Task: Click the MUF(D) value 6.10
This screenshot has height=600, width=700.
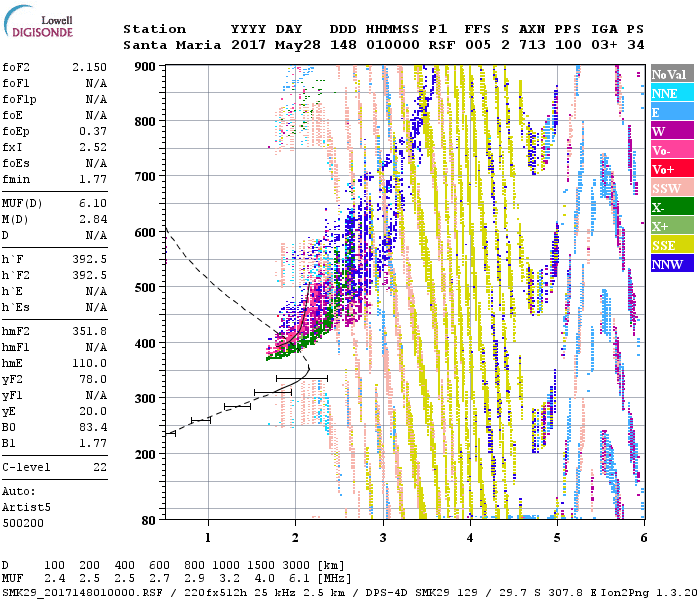Action: pyautogui.click(x=93, y=204)
